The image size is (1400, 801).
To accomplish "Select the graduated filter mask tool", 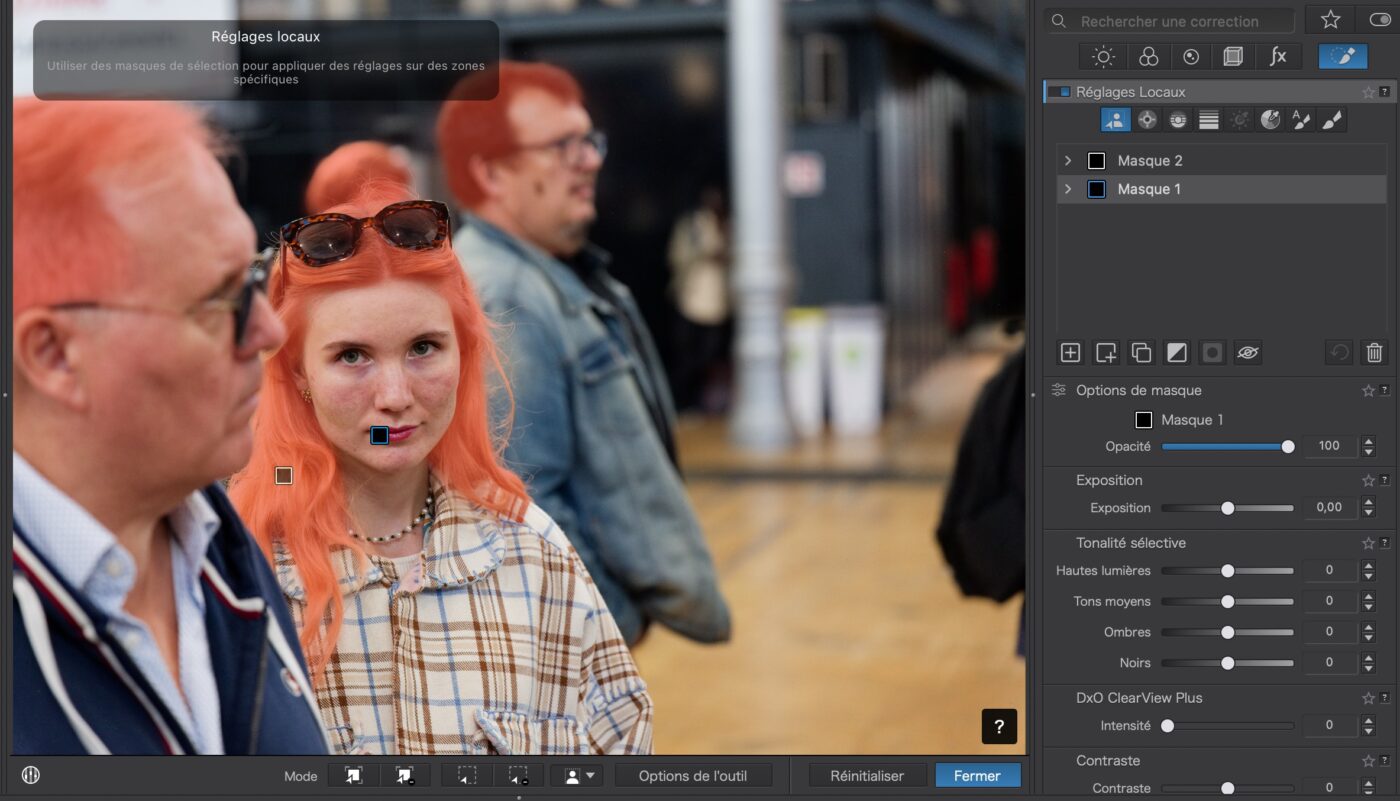I will (1209, 120).
